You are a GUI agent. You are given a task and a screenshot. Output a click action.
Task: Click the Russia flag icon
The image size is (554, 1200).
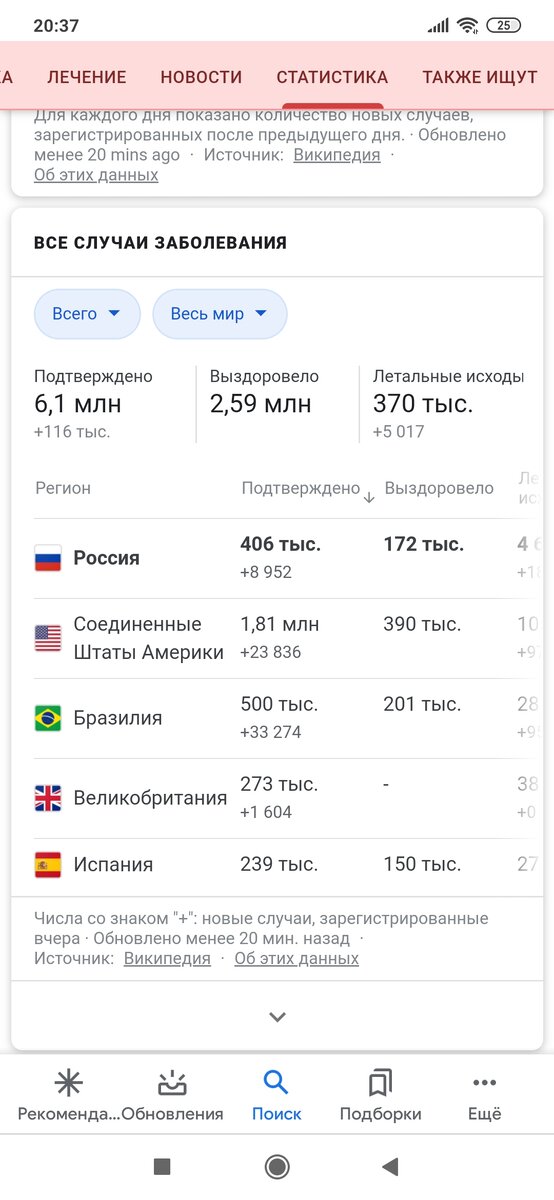[x=48, y=558]
